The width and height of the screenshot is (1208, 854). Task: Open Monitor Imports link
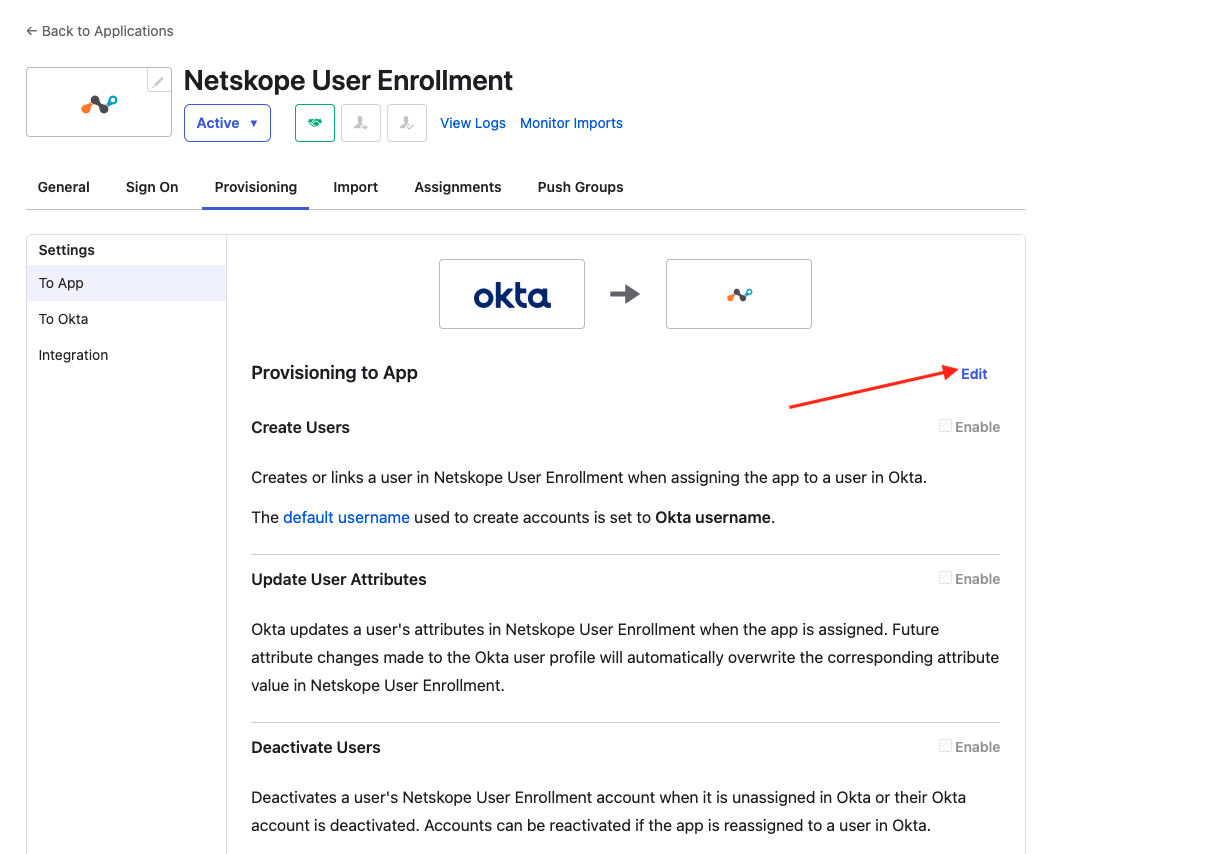point(571,123)
